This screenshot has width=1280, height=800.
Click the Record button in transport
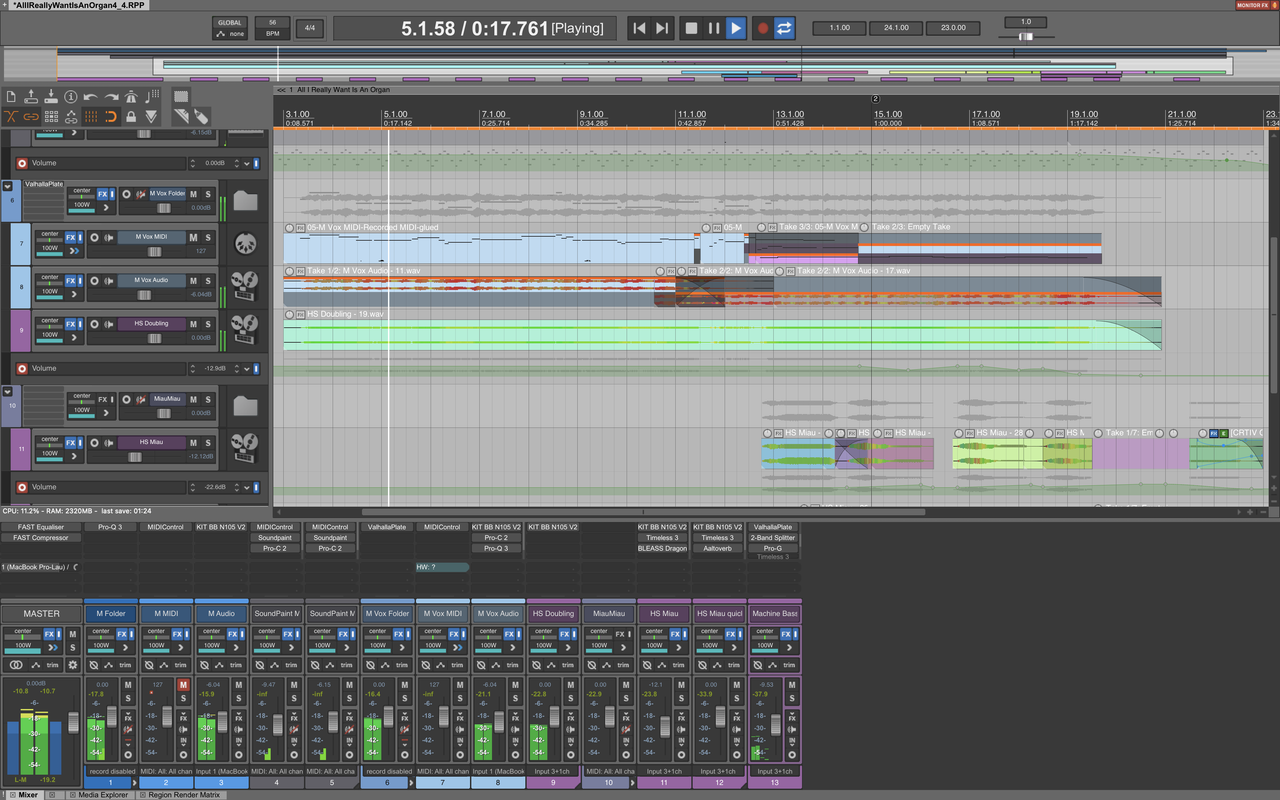coord(763,29)
